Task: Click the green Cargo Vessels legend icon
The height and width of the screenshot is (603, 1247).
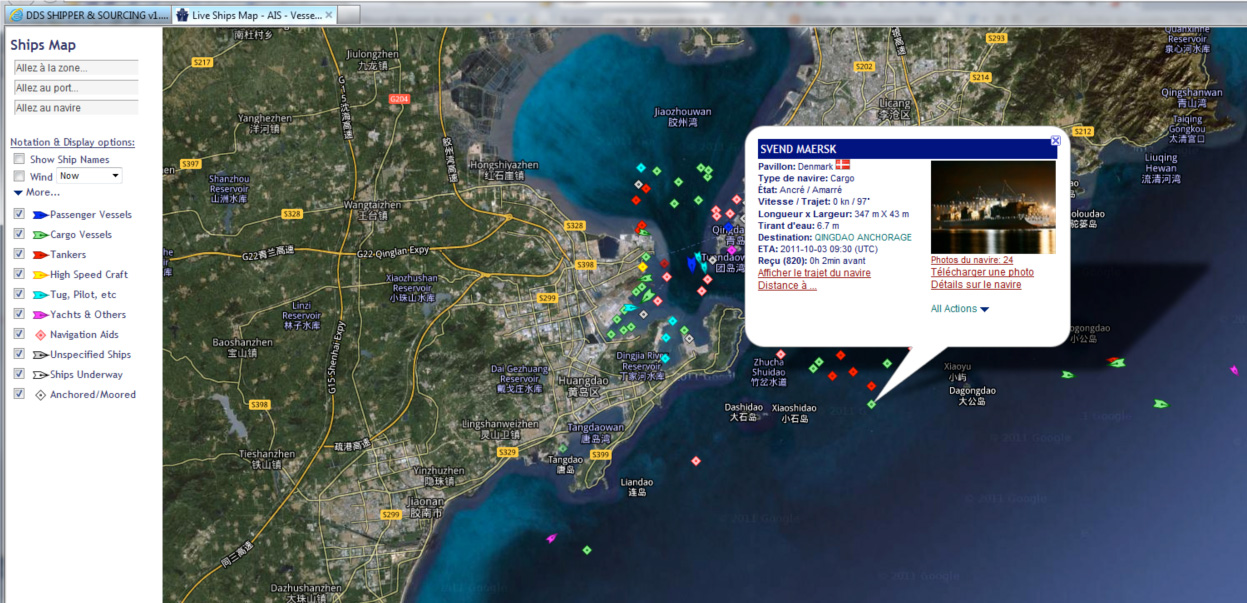Action: pos(40,235)
